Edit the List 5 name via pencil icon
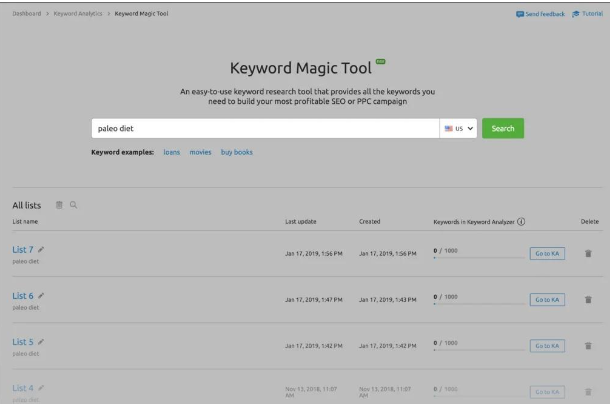Screen dimensions: 610x404 click(41, 342)
